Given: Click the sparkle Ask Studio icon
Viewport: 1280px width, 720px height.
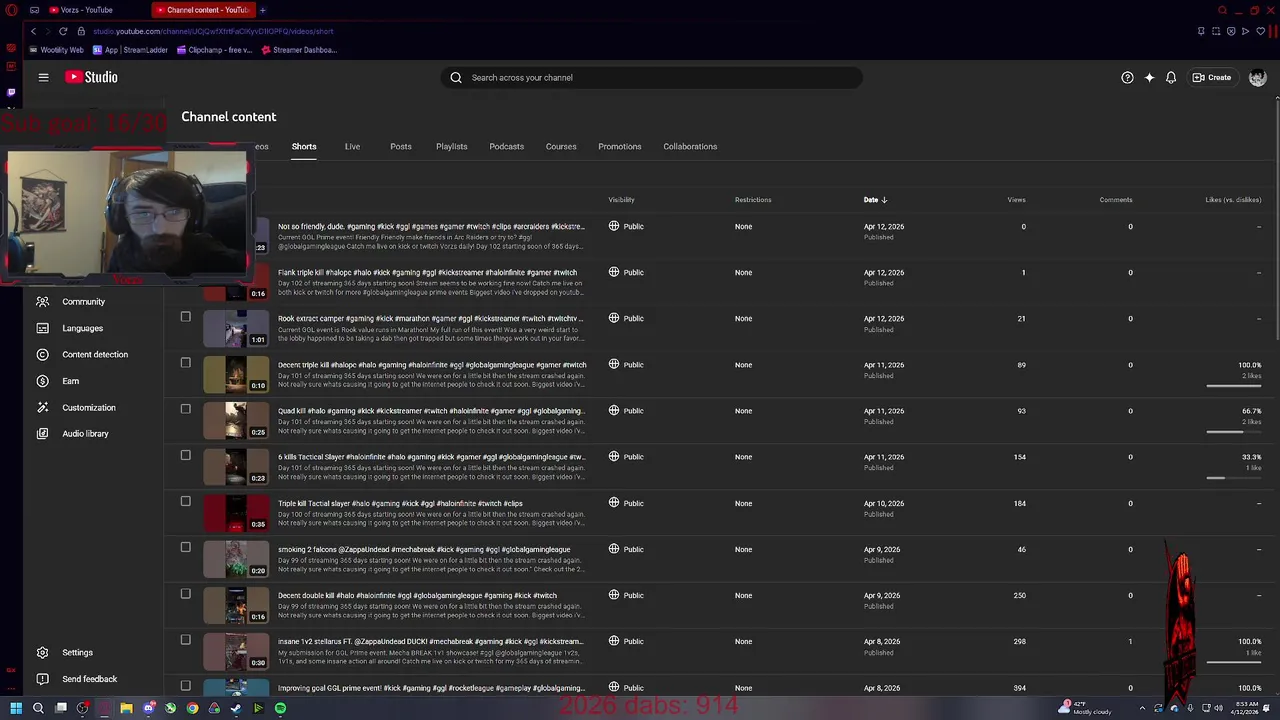Looking at the screenshot, I should pos(1149,77).
